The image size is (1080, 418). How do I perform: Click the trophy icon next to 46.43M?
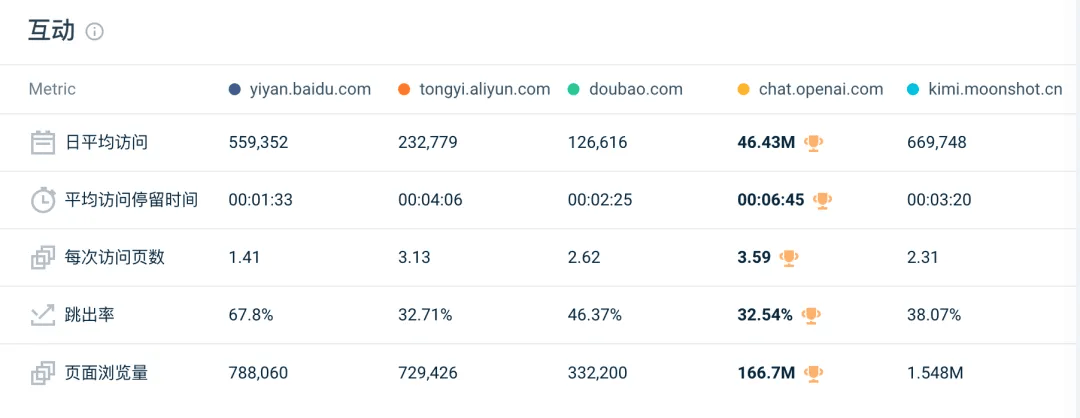coord(814,143)
